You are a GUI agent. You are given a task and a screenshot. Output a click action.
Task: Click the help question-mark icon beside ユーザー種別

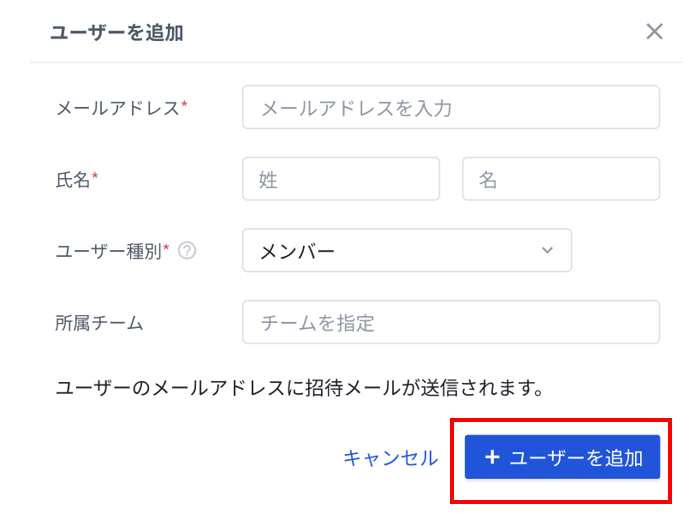[x=187, y=251]
